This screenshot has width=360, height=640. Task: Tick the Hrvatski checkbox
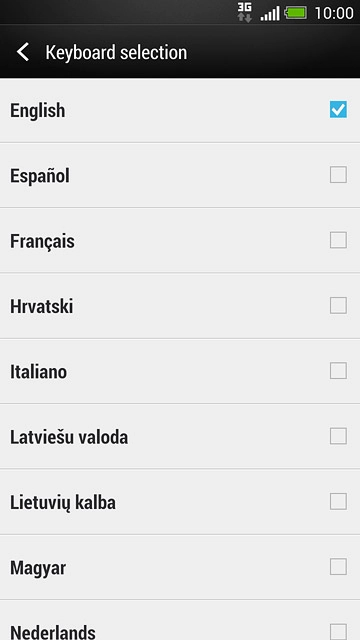(x=338, y=305)
